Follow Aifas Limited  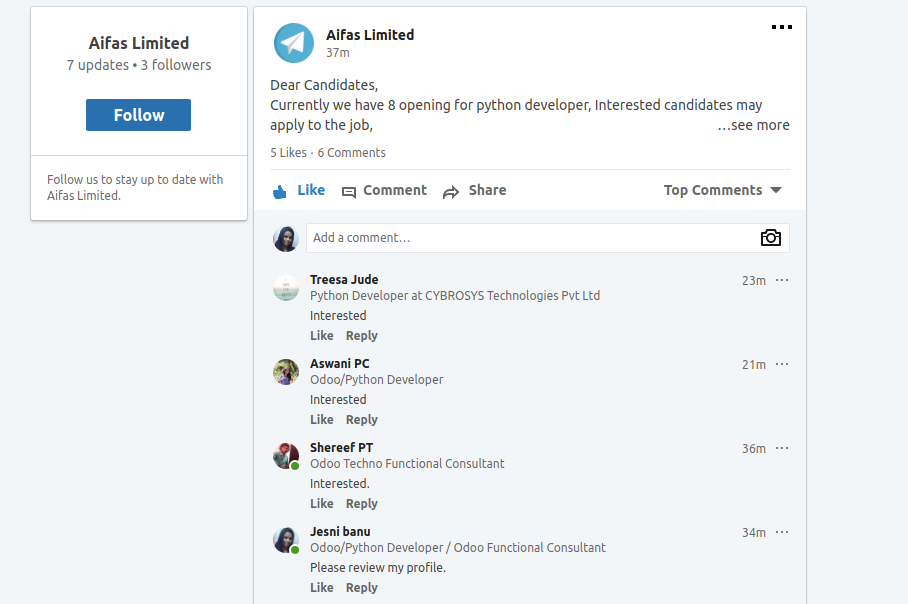(x=138, y=115)
